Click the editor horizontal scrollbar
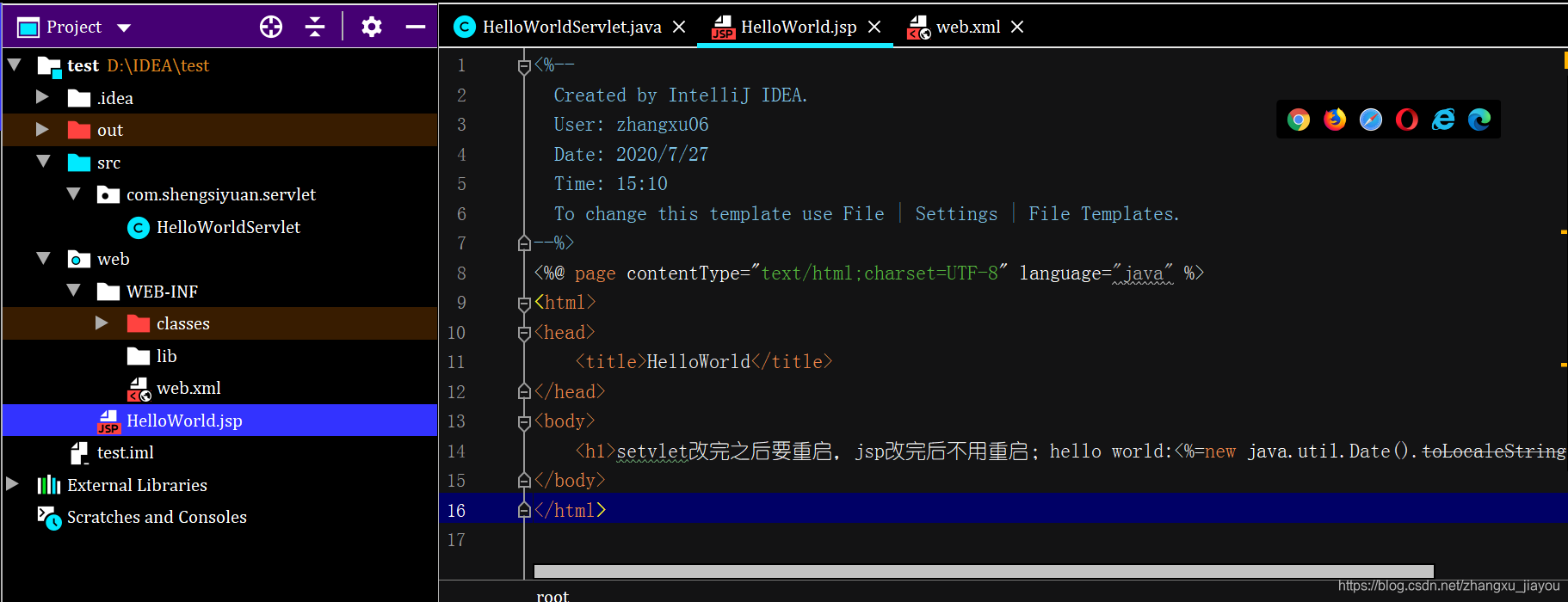 point(984,571)
